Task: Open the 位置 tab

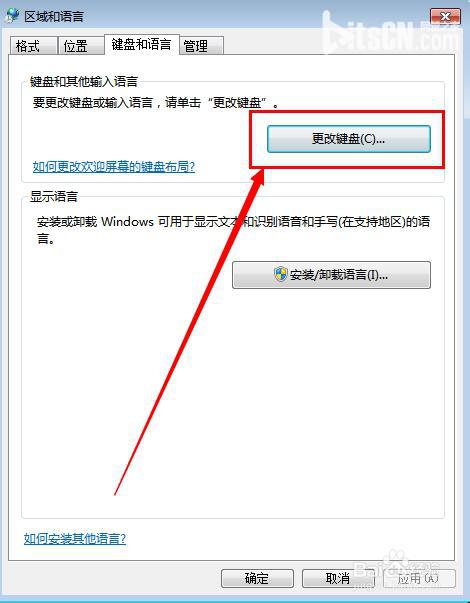Action: click(x=81, y=46)
